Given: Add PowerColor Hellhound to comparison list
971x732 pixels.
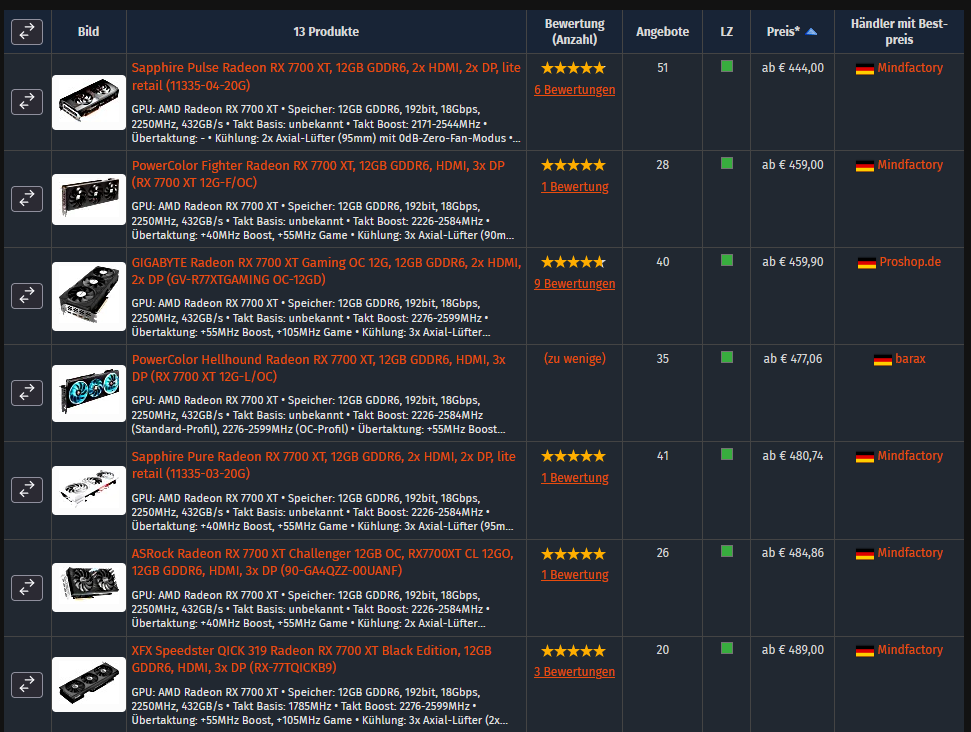Looking at the screenshot, I should [27, 393].
